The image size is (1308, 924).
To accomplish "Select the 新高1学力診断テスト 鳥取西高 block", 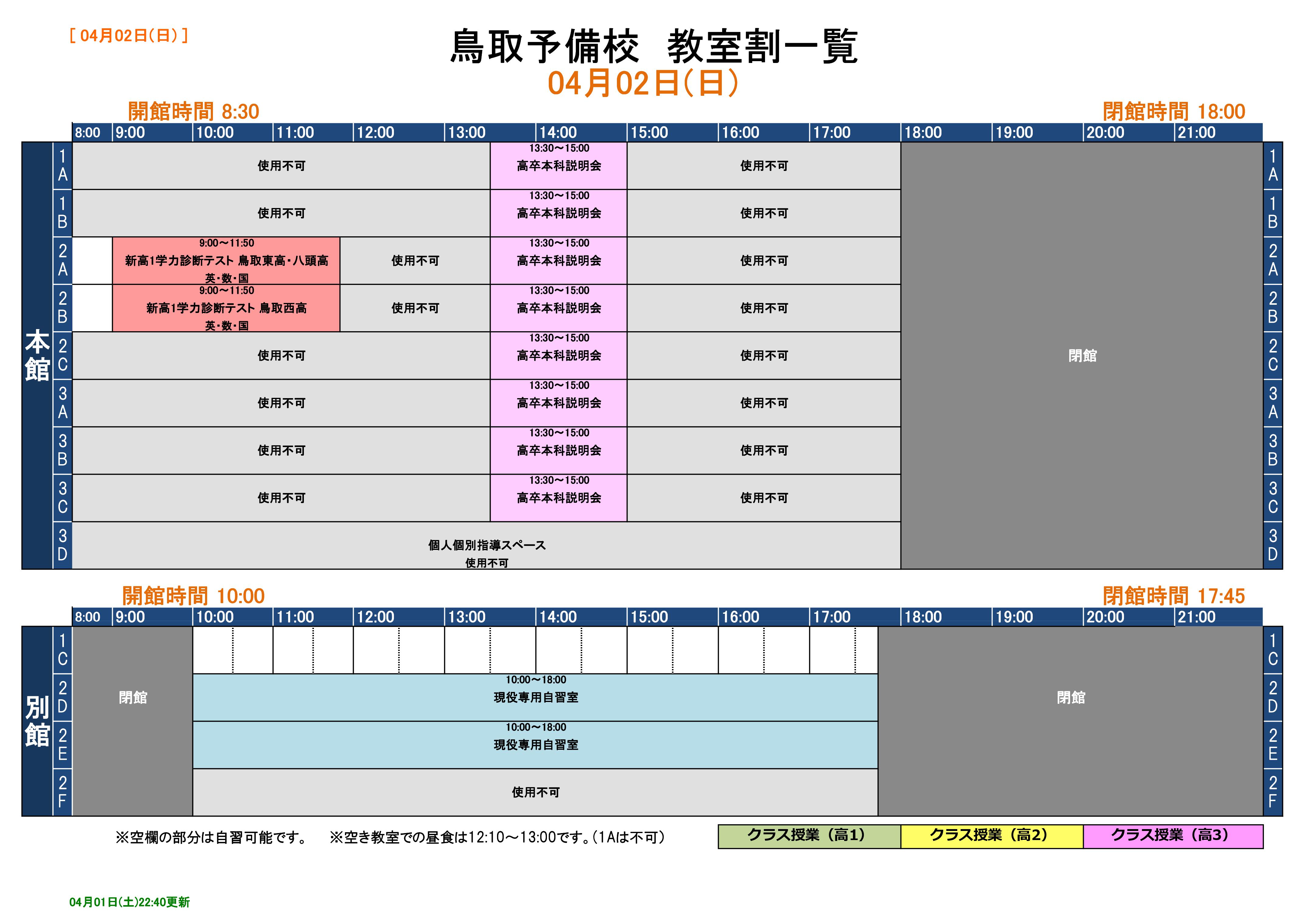I will coord(226,308).
